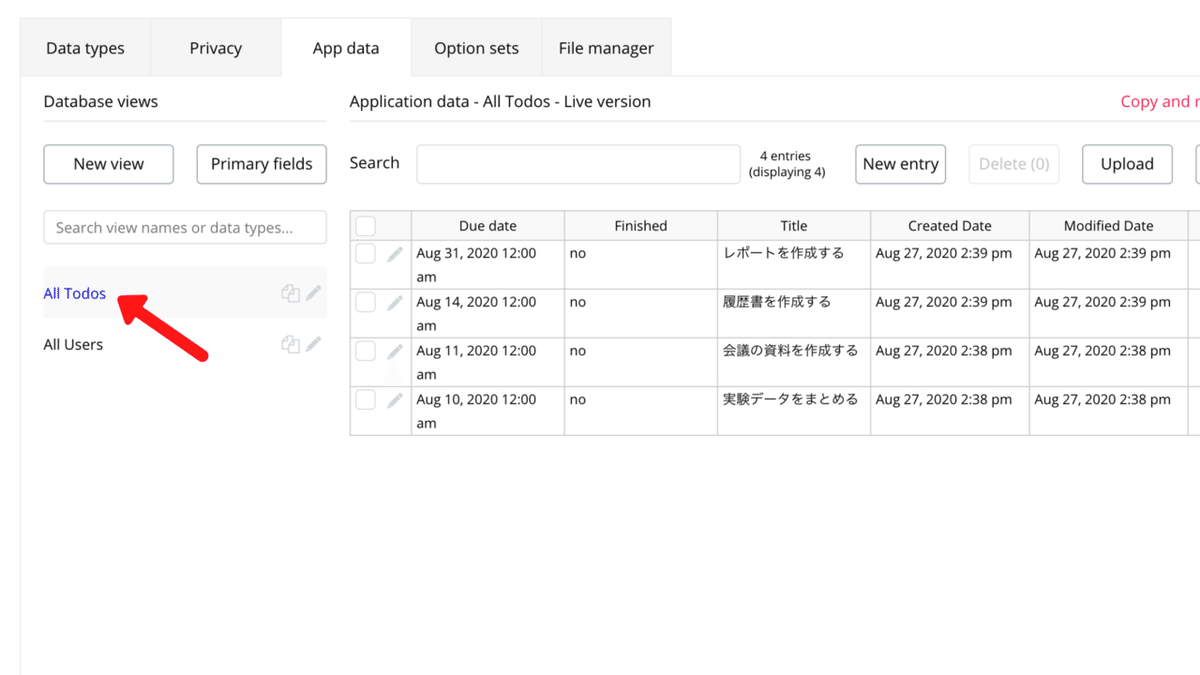Select the App data tab

[x=346, y=47]
